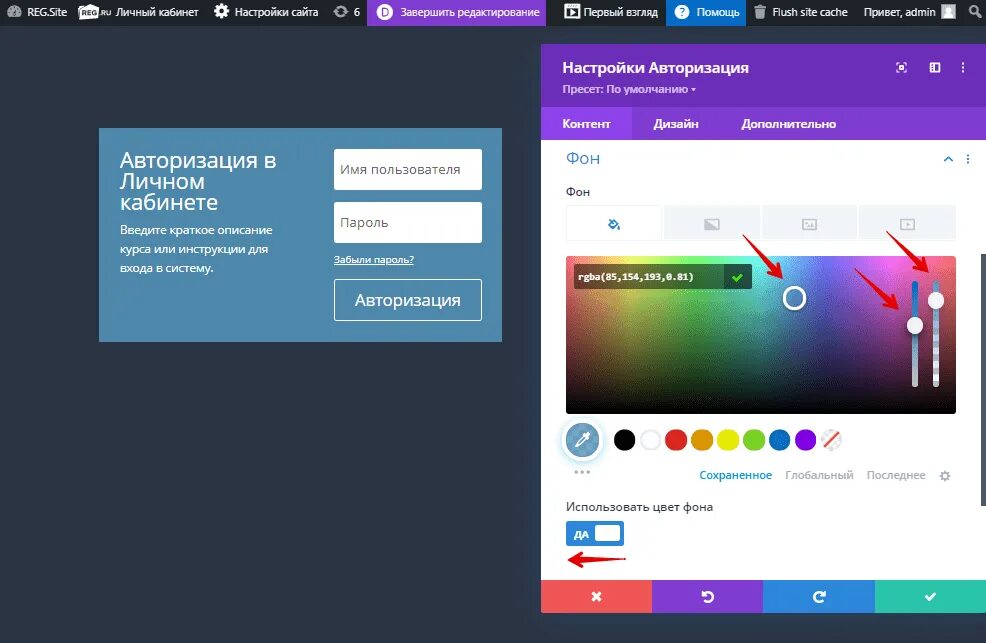The width and height of the screenshot is (986, 643).
Task: Click Имя пользователя input field
Action: tap(407, 169)
